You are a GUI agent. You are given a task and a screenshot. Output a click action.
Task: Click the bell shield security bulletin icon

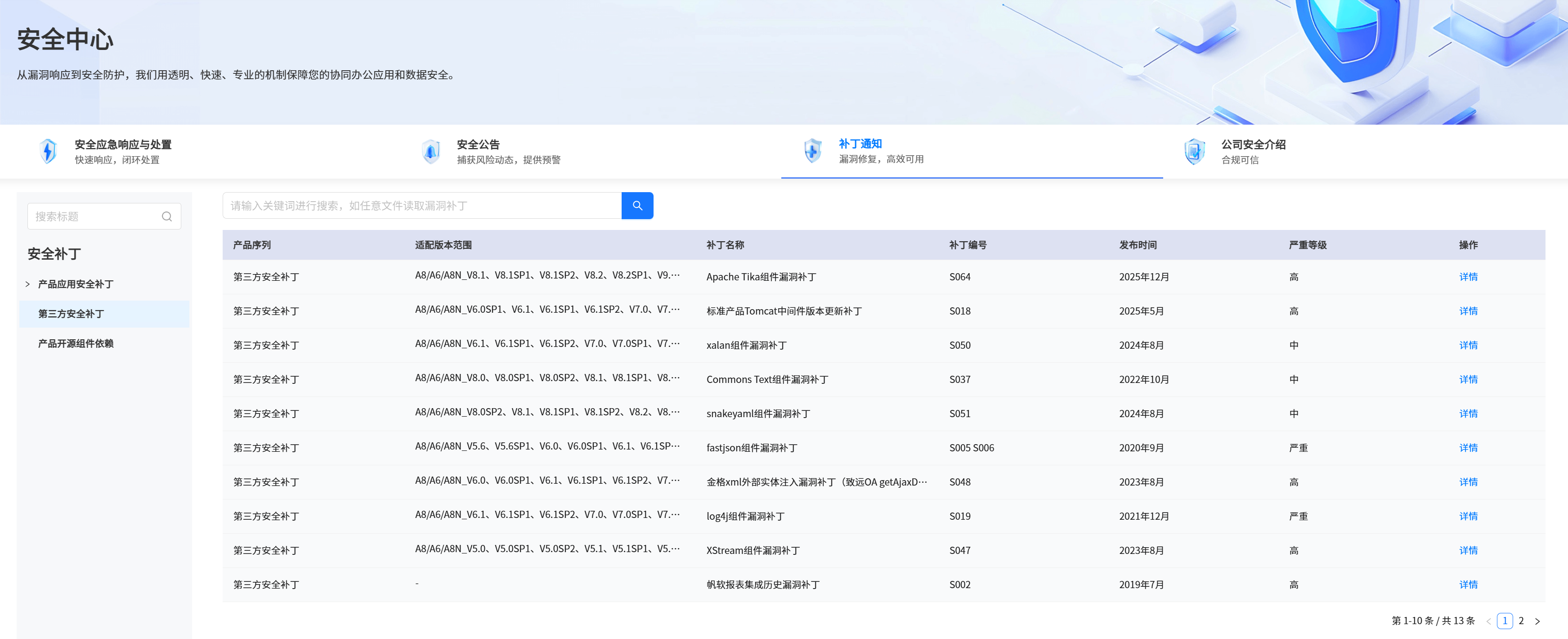[430, 151]
